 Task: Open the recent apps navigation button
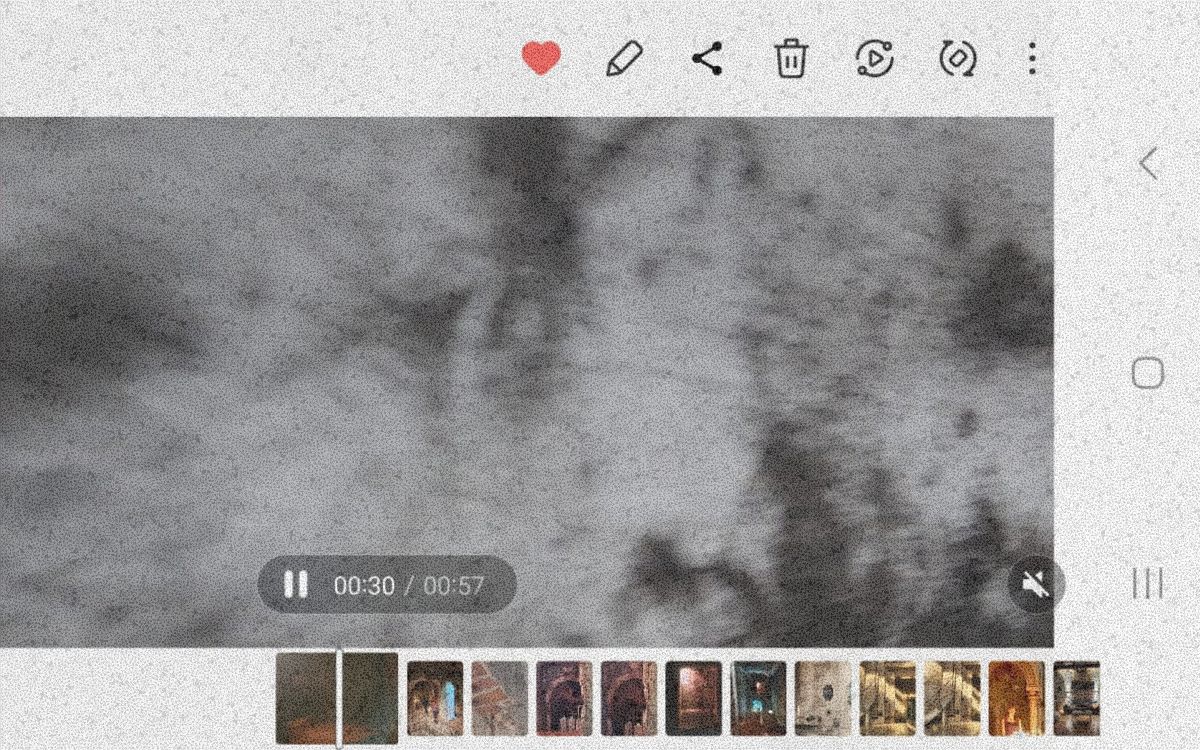point(1148,584)
